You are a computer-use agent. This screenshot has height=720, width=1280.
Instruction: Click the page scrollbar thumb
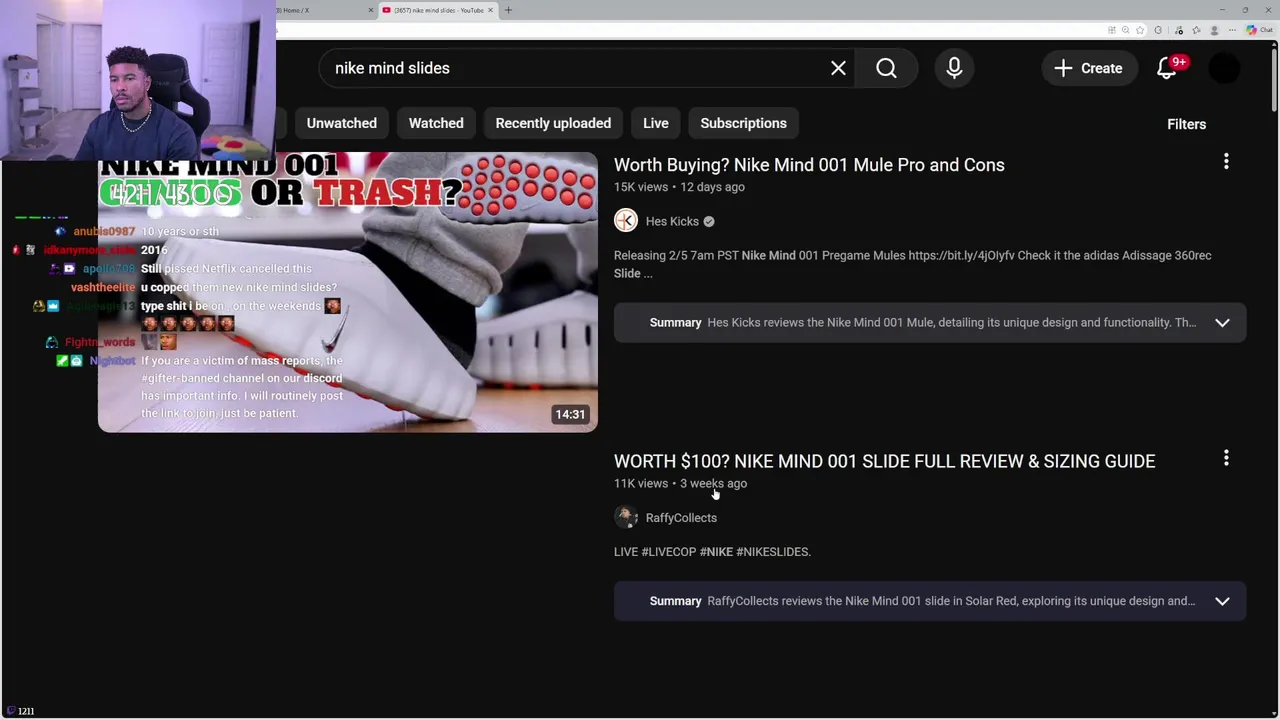tap(1274, 80)
